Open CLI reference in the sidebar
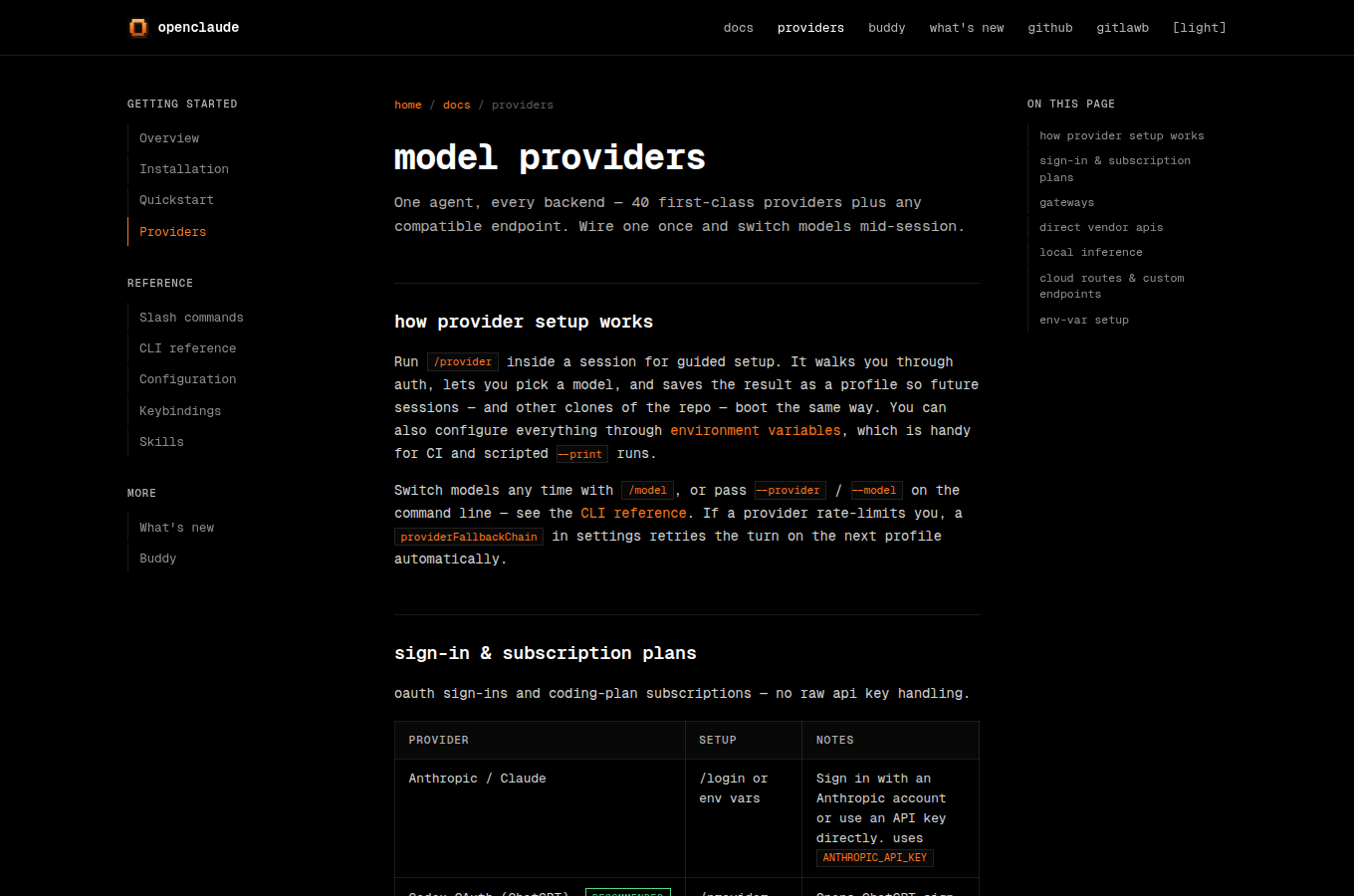This screenshot has width=1354, height=896. (x=188, y=348)
